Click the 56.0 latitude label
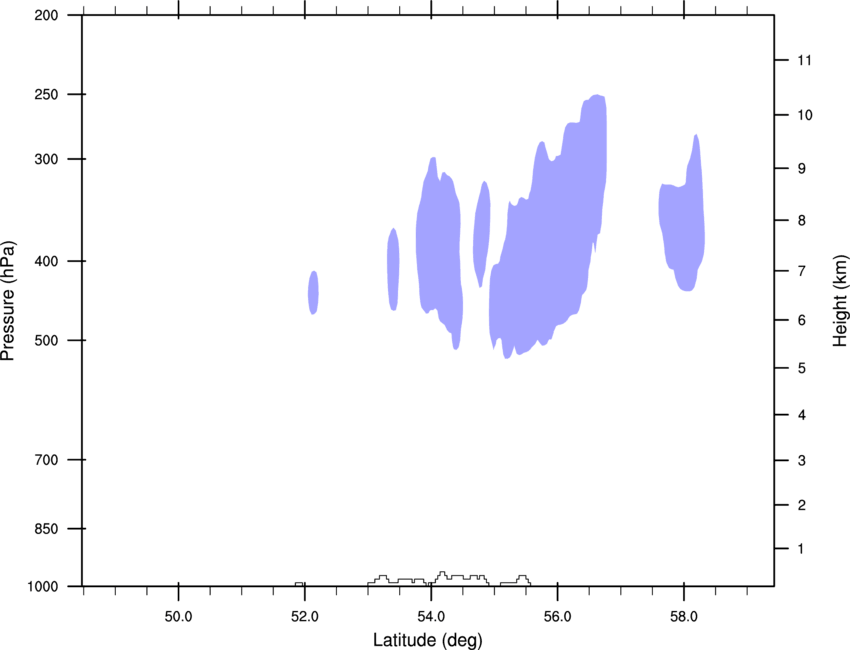850x650 pixels. point(557,617)
